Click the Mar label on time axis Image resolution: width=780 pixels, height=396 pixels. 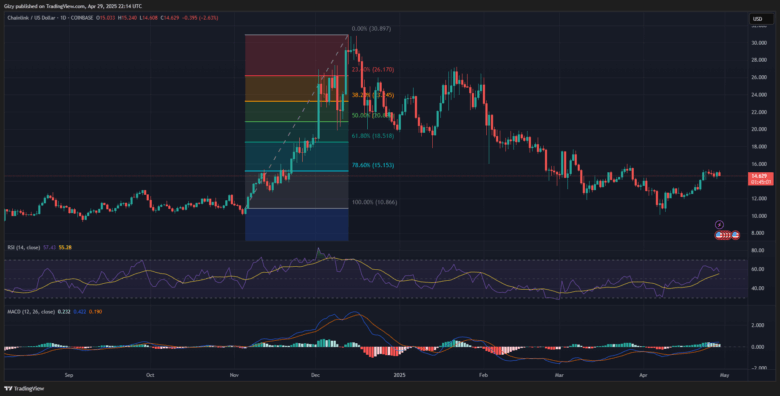558,376
